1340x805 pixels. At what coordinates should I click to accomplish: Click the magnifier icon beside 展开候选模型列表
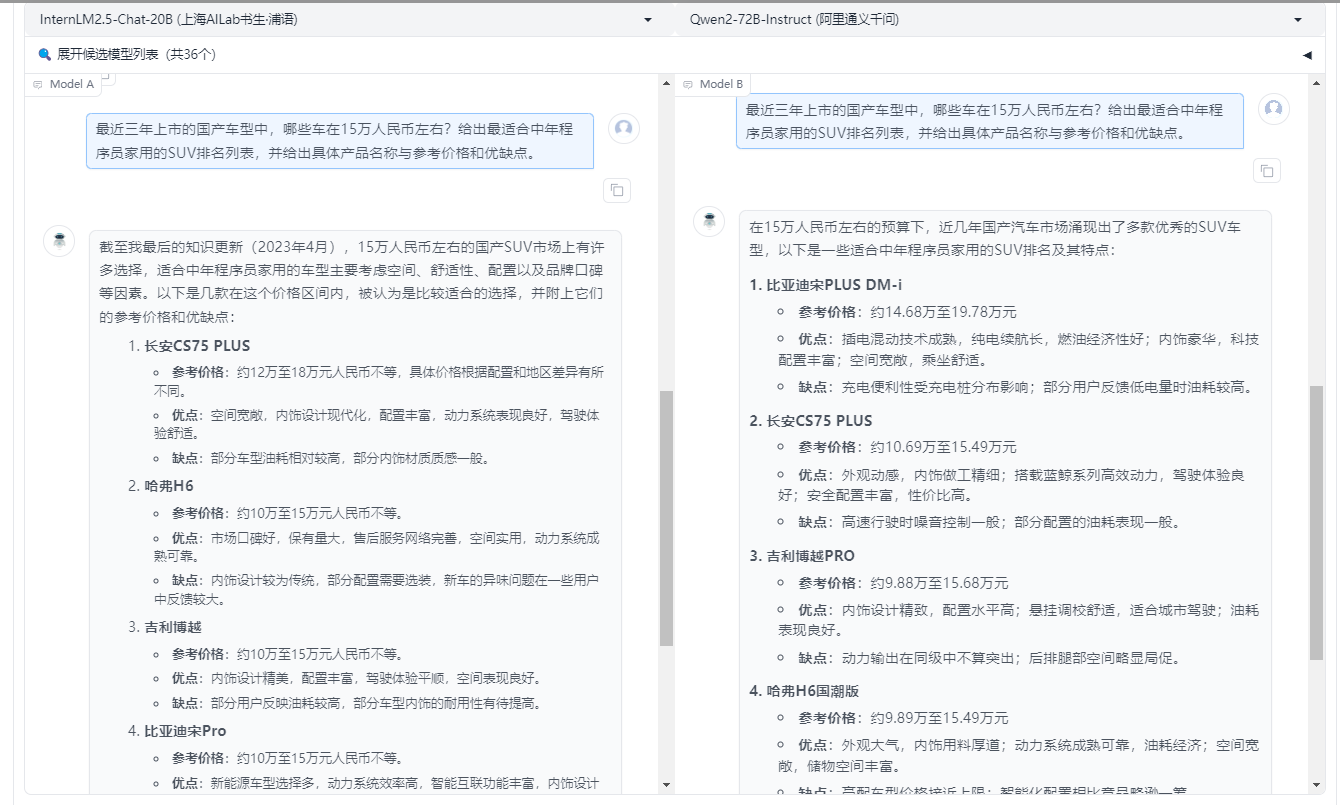(44, 54)
